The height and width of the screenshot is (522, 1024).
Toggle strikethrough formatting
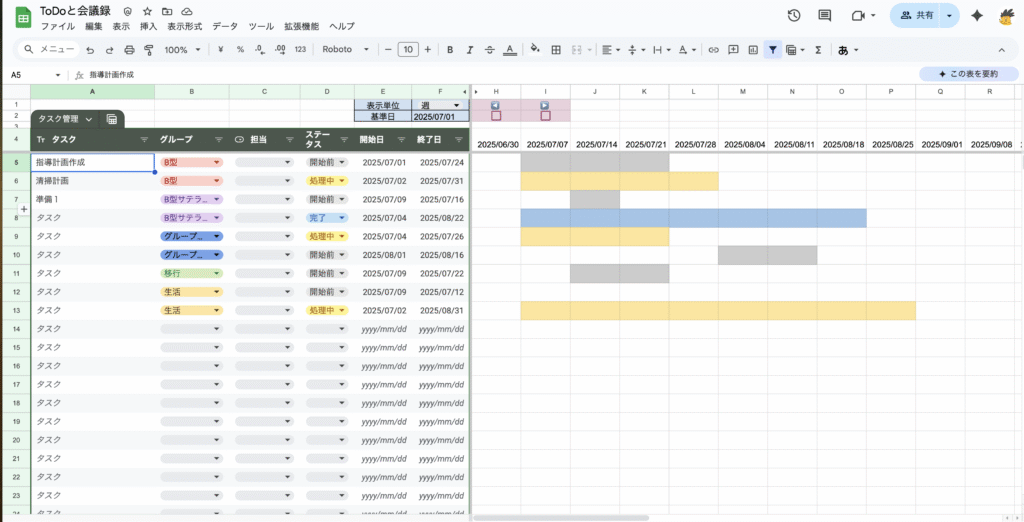[x=490, y=50]
